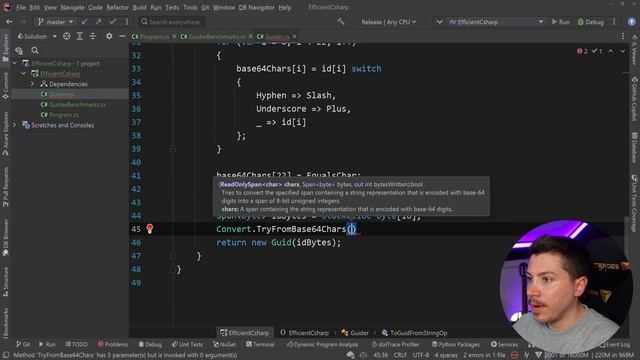The height and width of the screenshot is (360, 640).
Task: Open the master branch dropdown
Action: tap(56, 22)
